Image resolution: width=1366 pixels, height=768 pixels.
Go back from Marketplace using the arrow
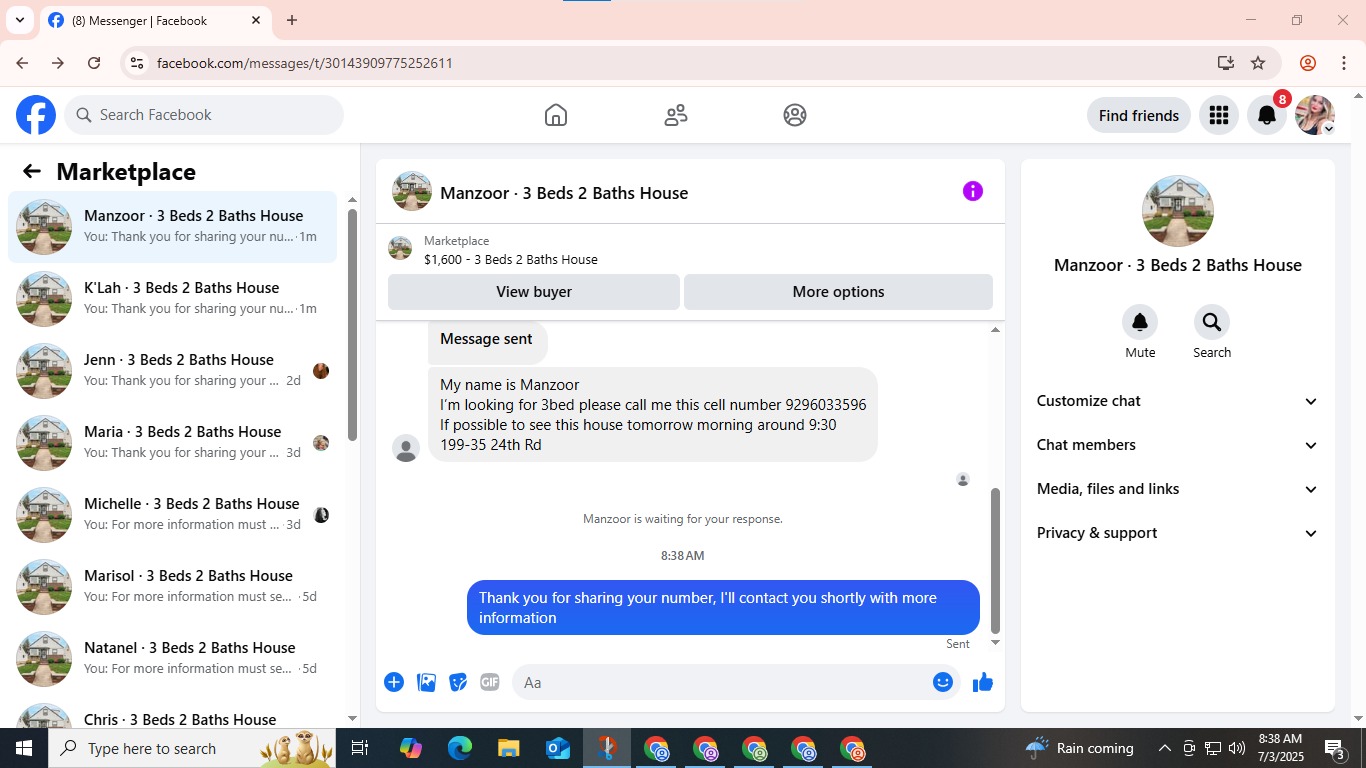pos(32,171)
